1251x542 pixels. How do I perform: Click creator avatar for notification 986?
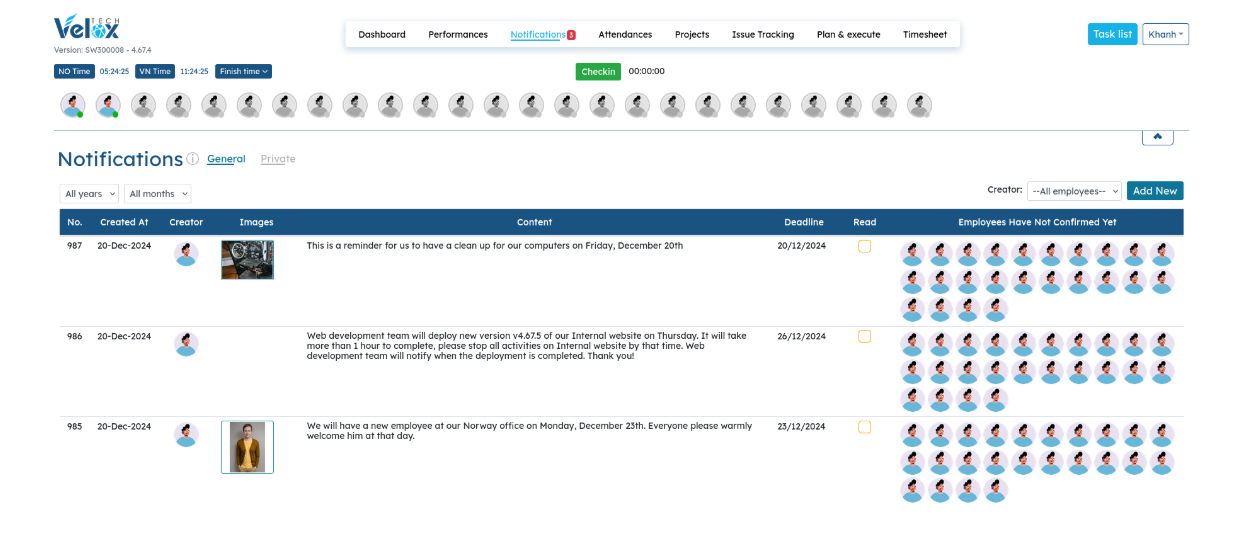tap(186, 344)
